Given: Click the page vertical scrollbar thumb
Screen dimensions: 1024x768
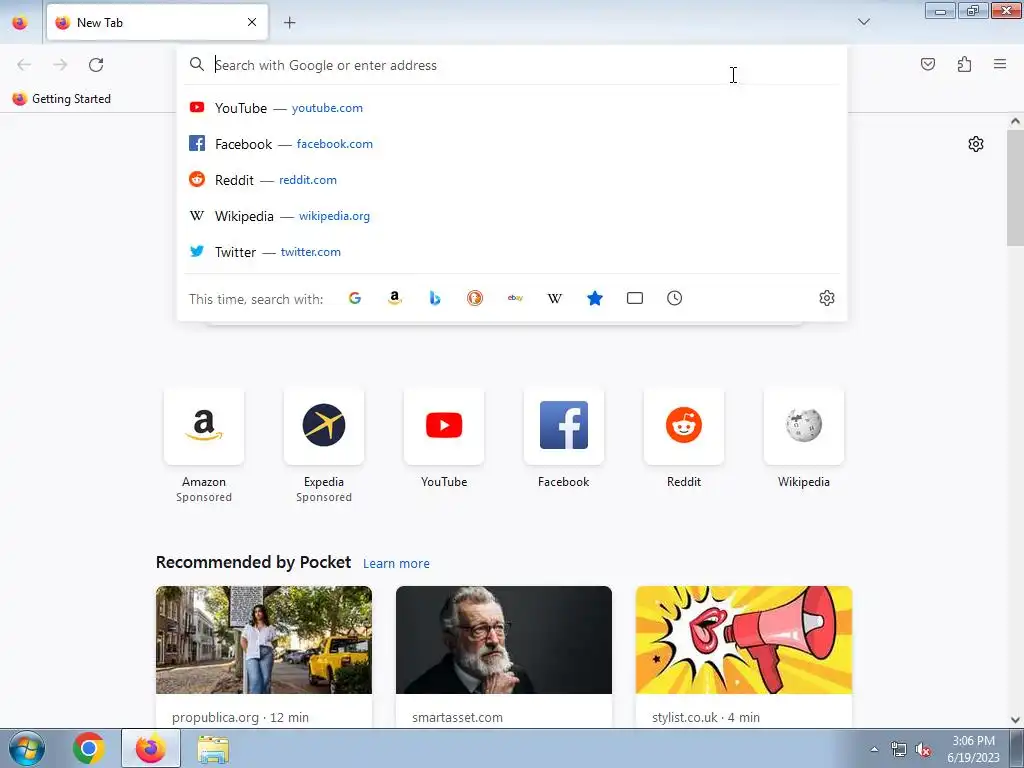Looking at the screenshot, I should (x=1015, y=187).
